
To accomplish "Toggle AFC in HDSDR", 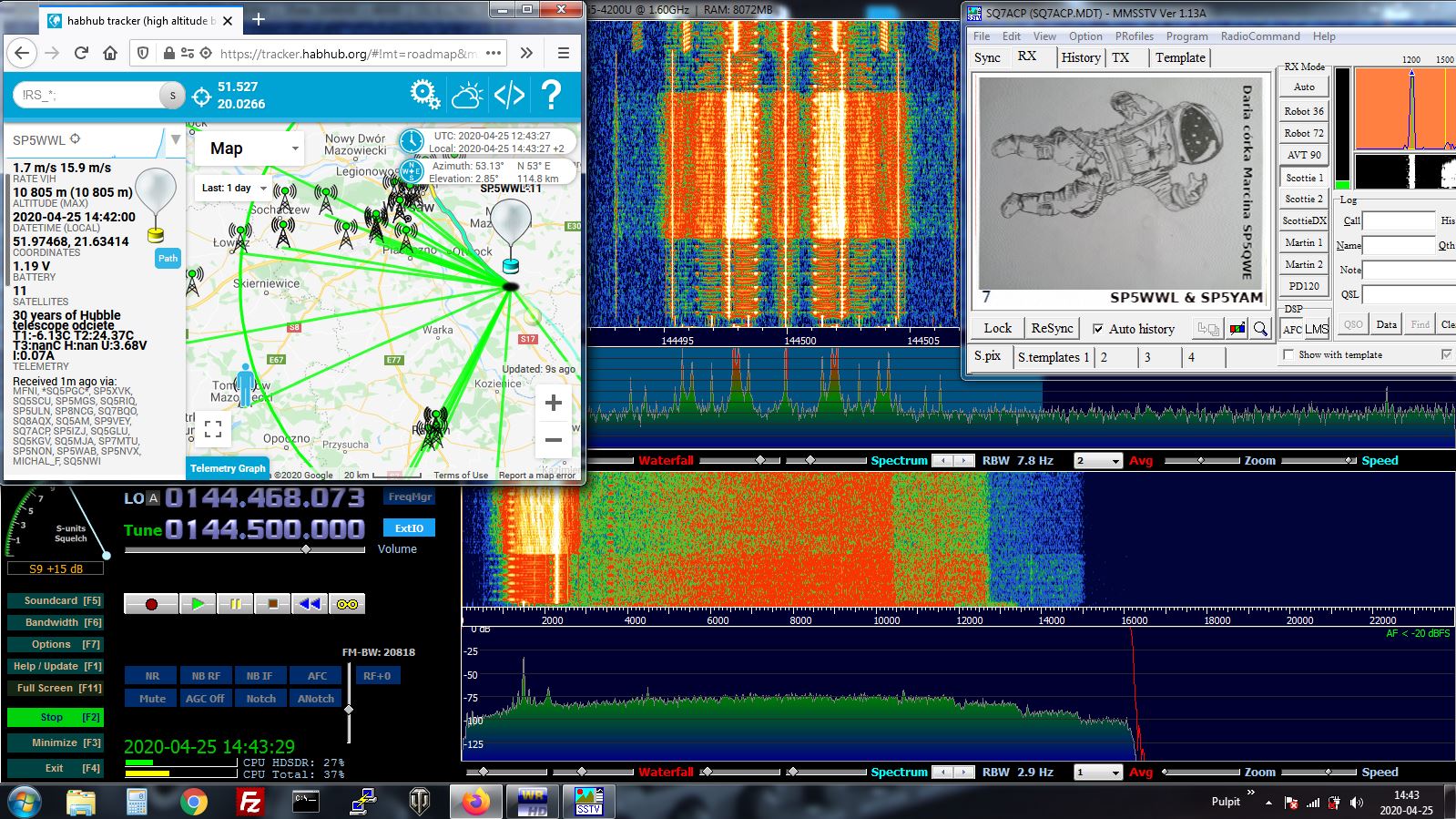I will 317,676.
